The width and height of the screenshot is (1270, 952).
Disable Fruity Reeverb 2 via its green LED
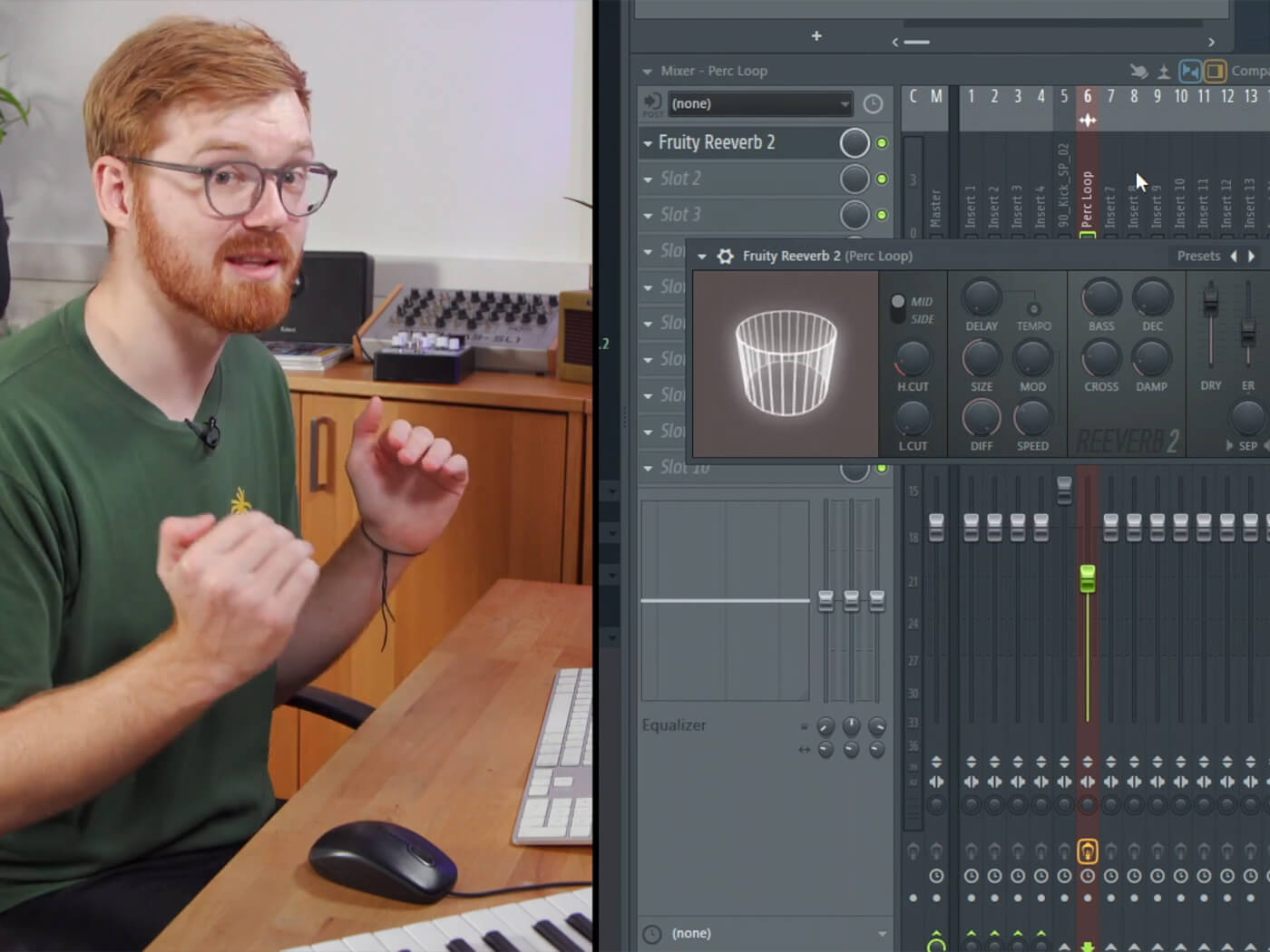[882, 142]
